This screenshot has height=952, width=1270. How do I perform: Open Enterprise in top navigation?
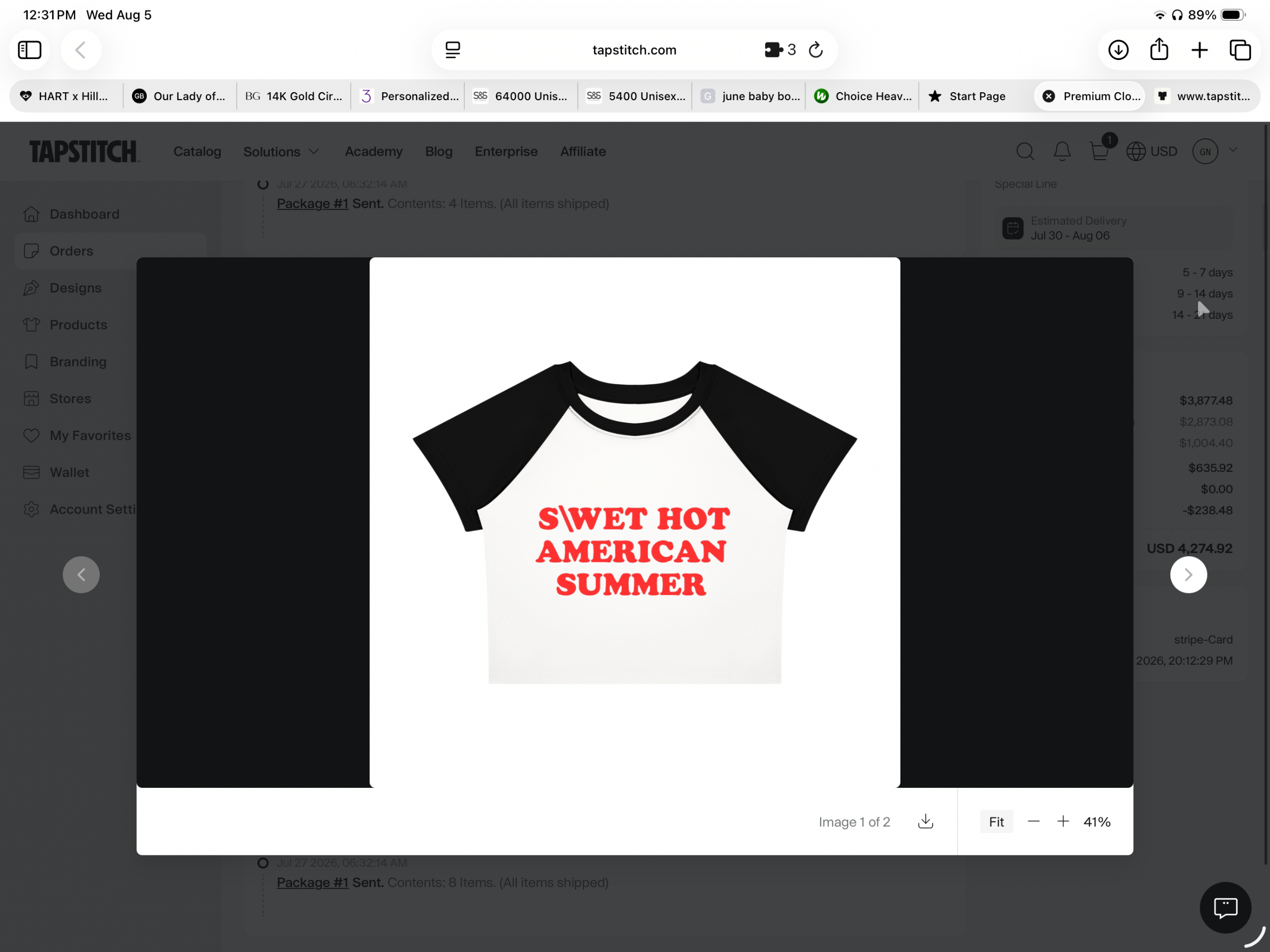pyautogui.click(x=506, y=152)
